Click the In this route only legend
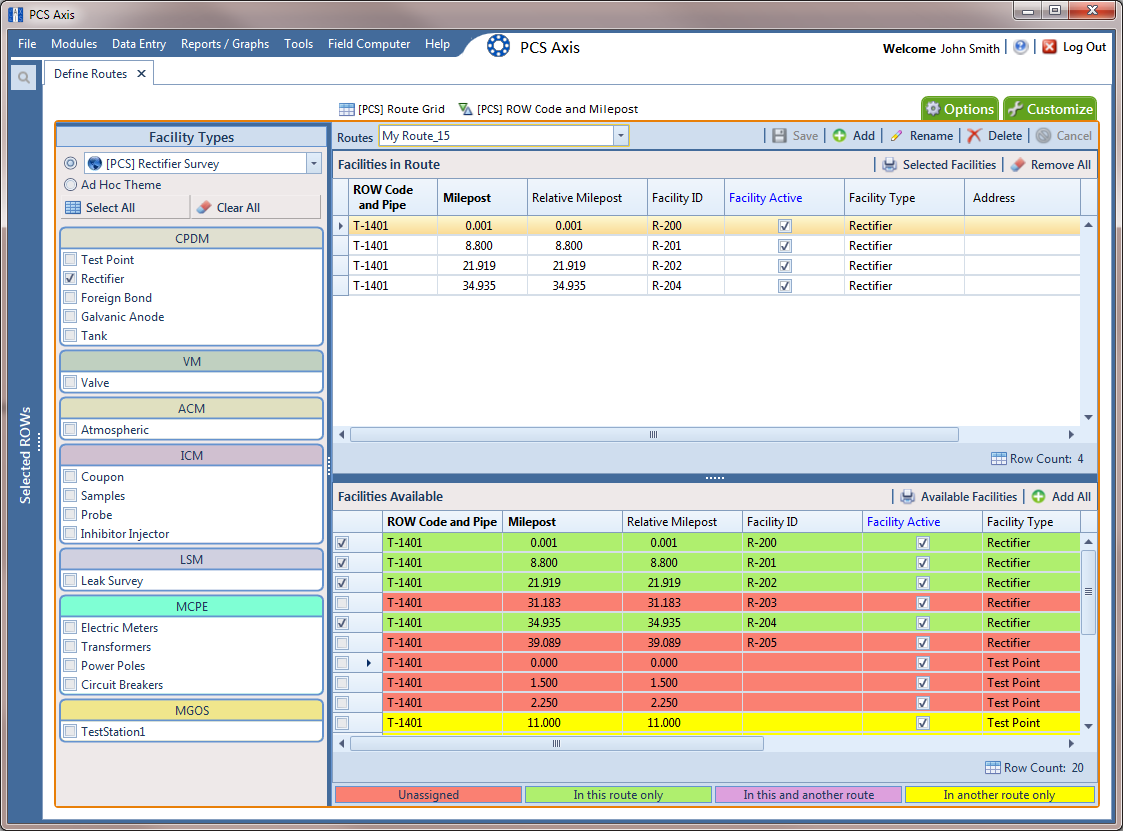This screenshot has width=1123, height=831. coord(618,794)
